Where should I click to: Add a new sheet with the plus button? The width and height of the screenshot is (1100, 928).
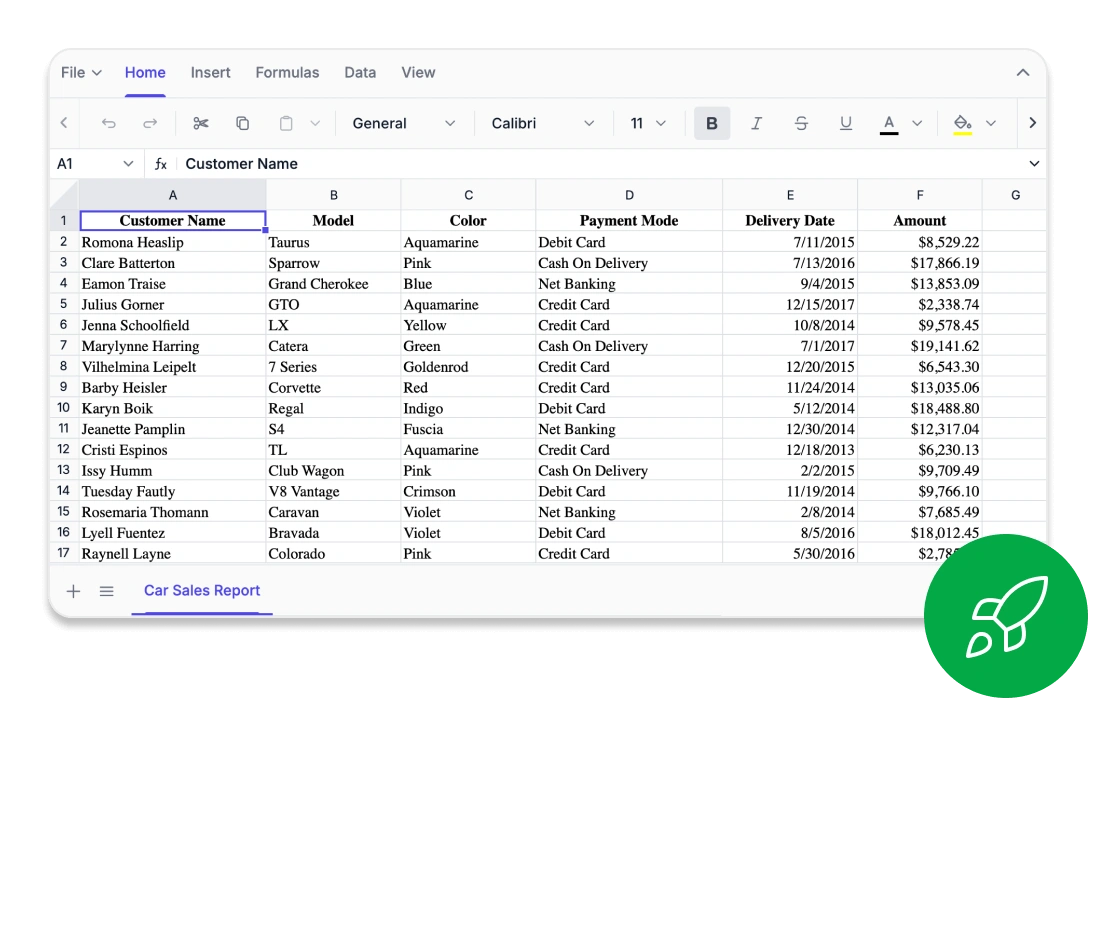coord(73,590)
